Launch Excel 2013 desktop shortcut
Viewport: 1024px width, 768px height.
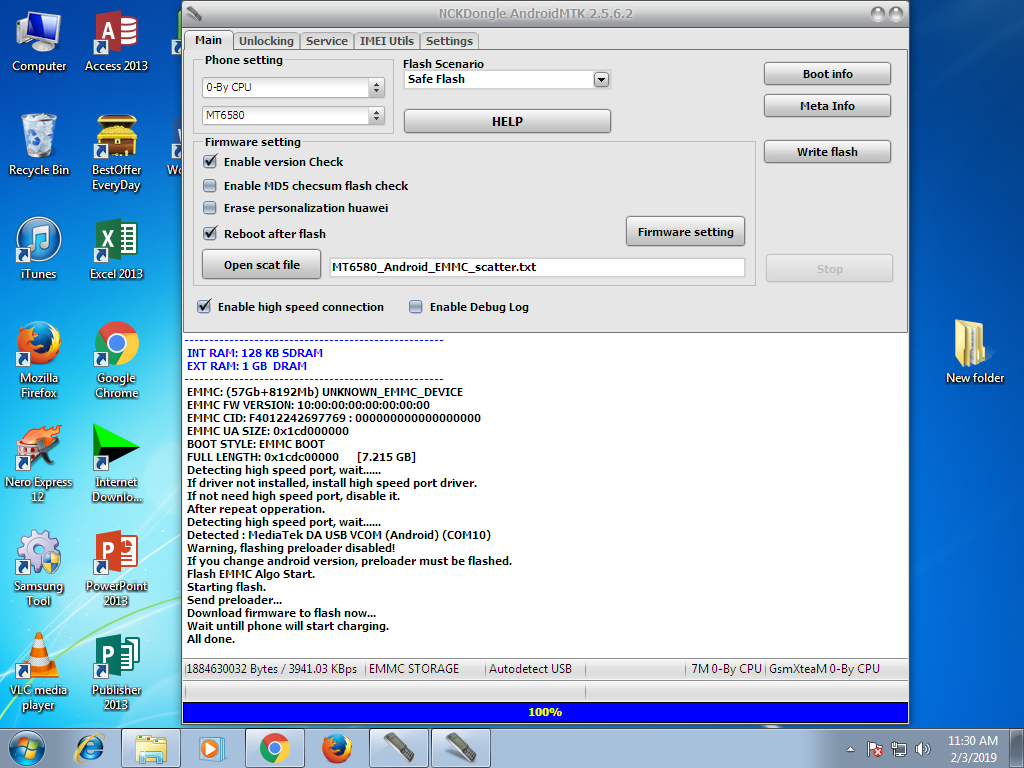click(x=116, y=249)
